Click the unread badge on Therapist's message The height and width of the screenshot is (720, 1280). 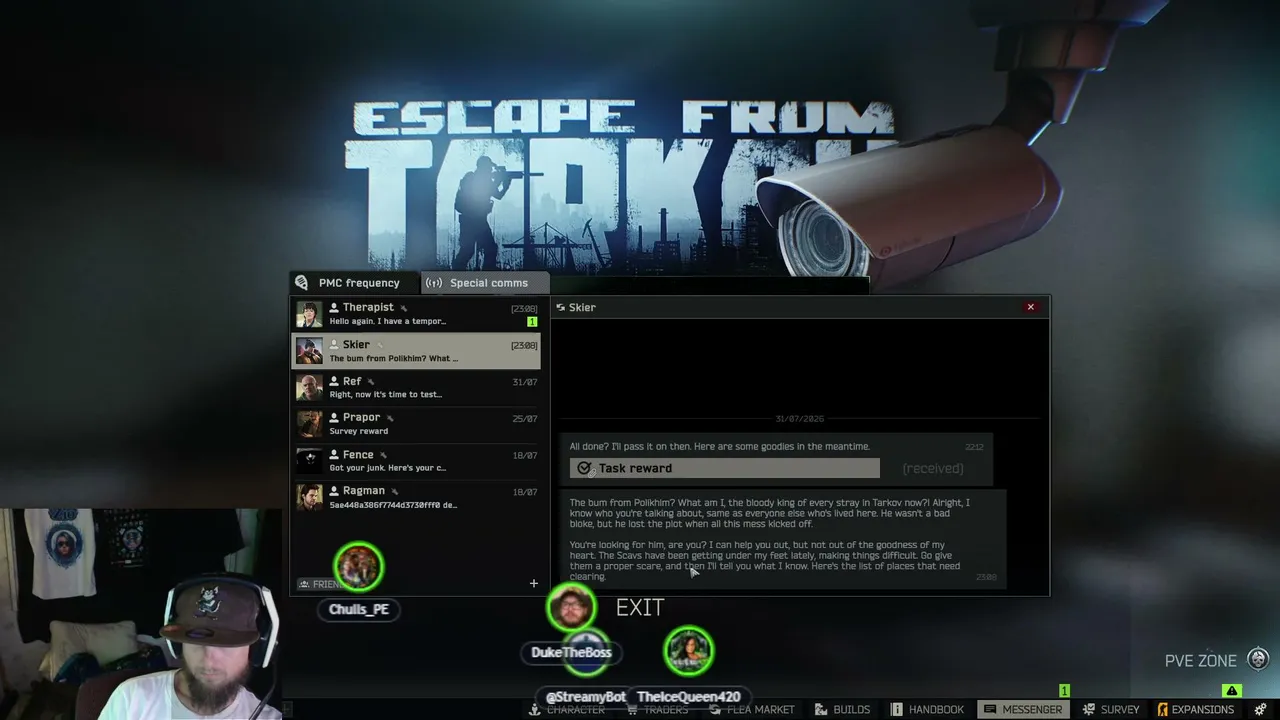point(532,322)
